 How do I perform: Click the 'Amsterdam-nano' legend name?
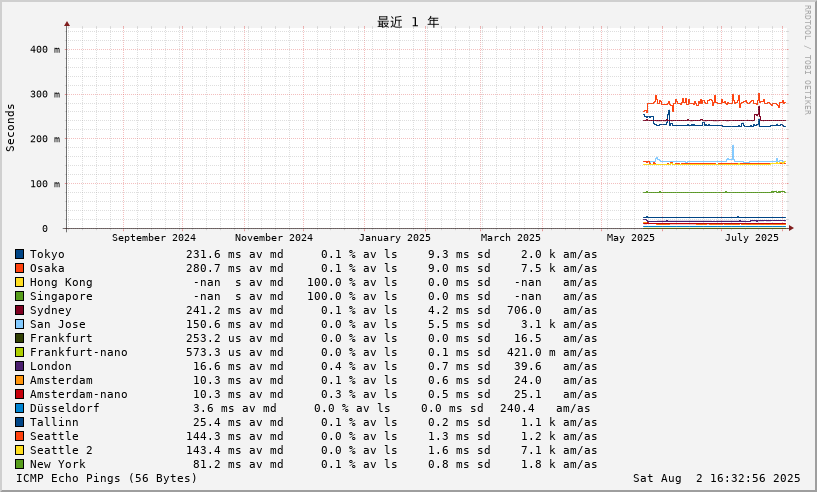click(x=79, y=395)
